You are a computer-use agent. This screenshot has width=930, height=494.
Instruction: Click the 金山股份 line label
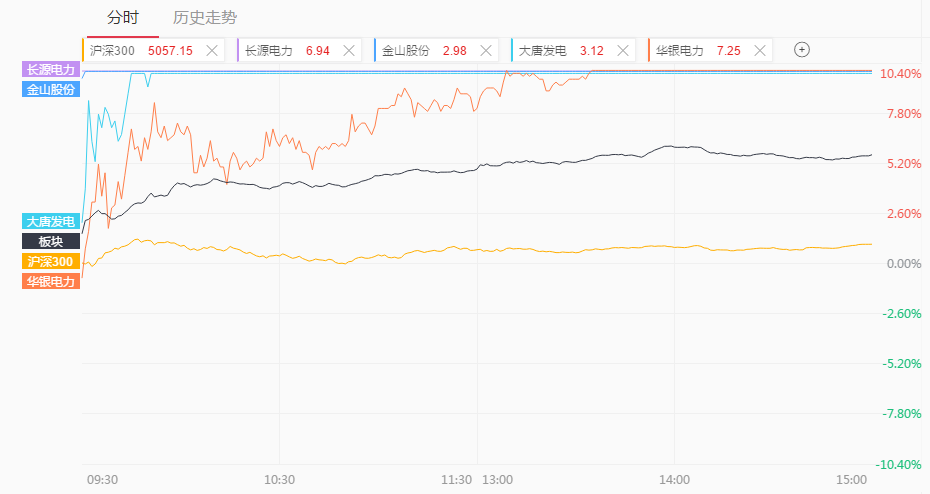coord(50,89)
